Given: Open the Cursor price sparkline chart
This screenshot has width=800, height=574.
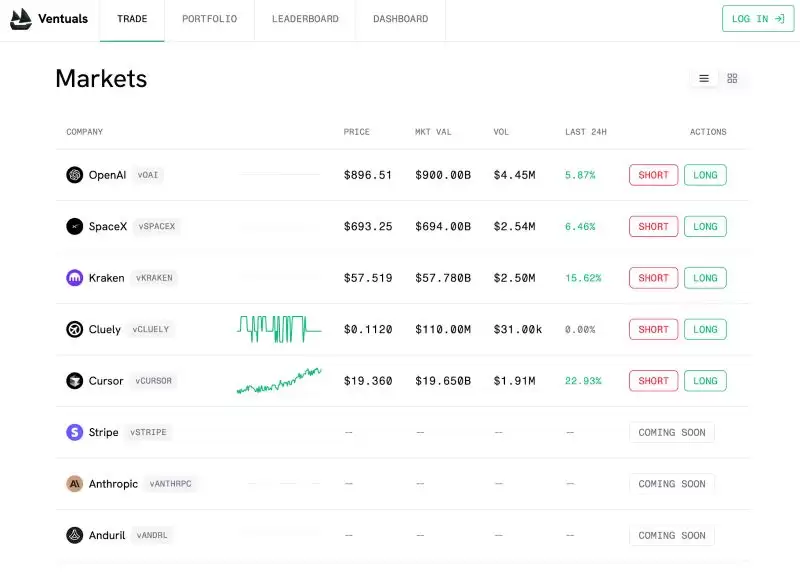Looking at the screenshot, I should tap(279, 381).
